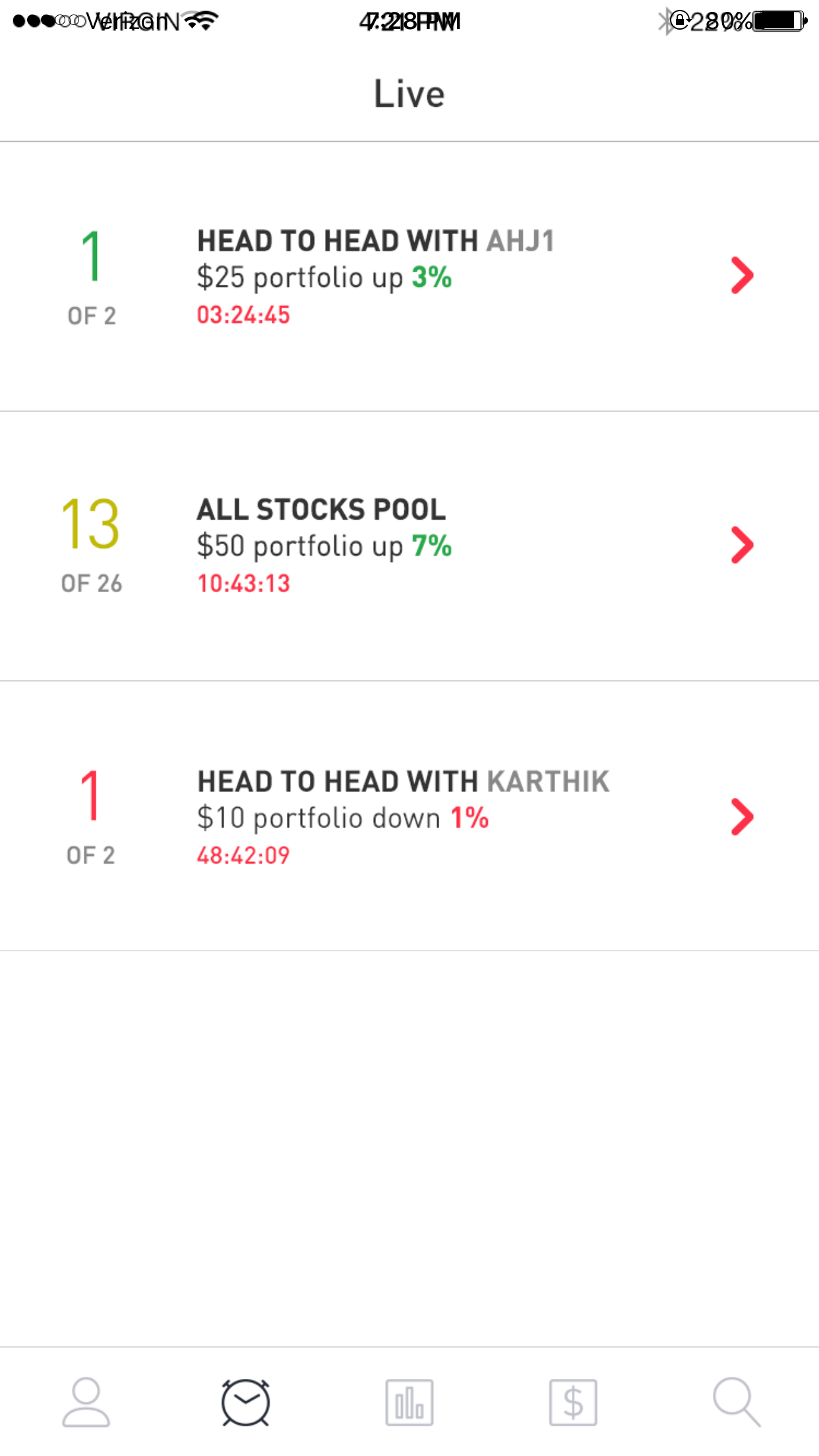Open ALL STOCKS POOL contest
This screenshot has width=819, height=1456.
click(321, 510)
